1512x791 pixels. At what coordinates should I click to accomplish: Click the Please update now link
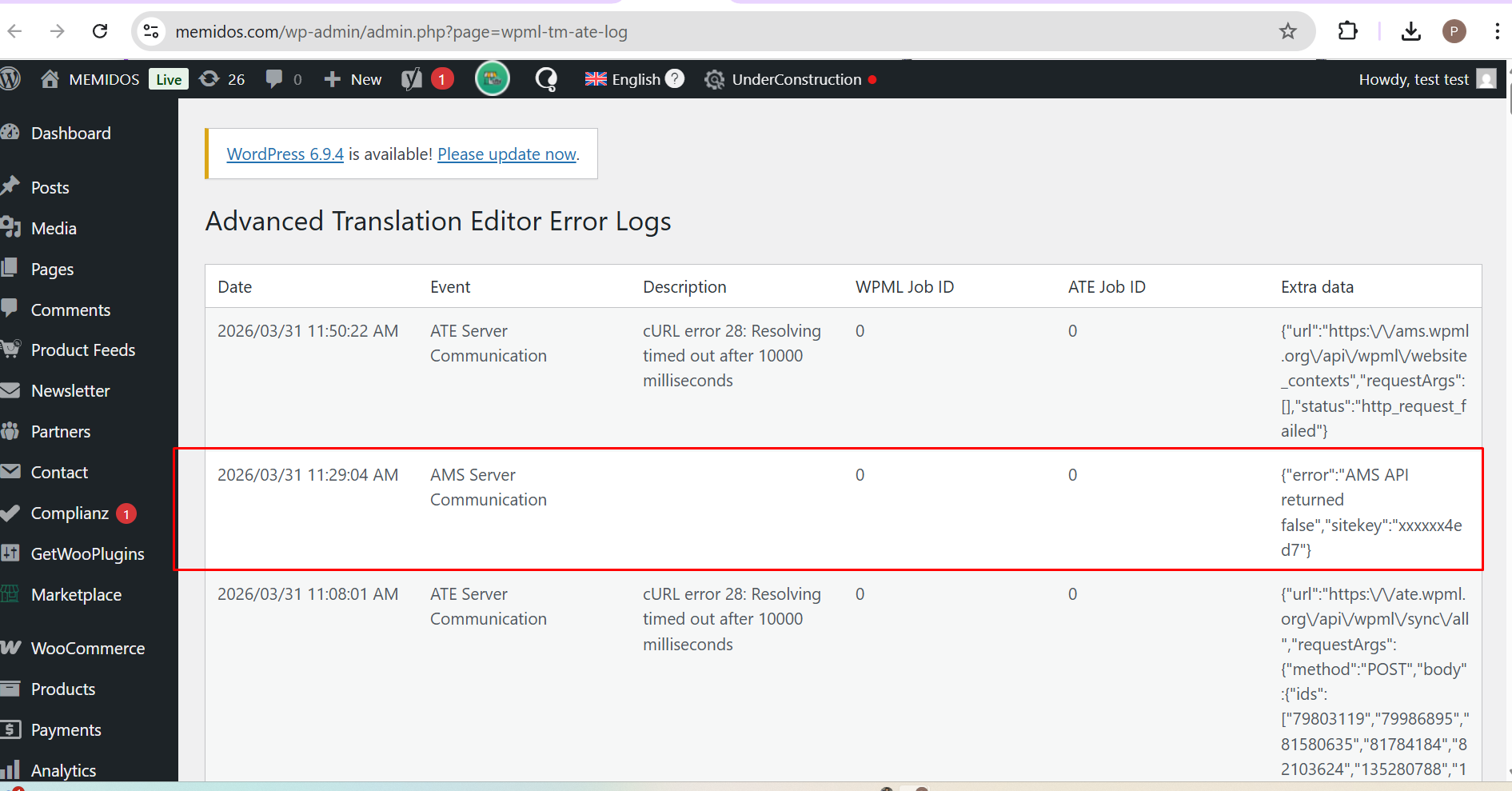click(507, 154)
